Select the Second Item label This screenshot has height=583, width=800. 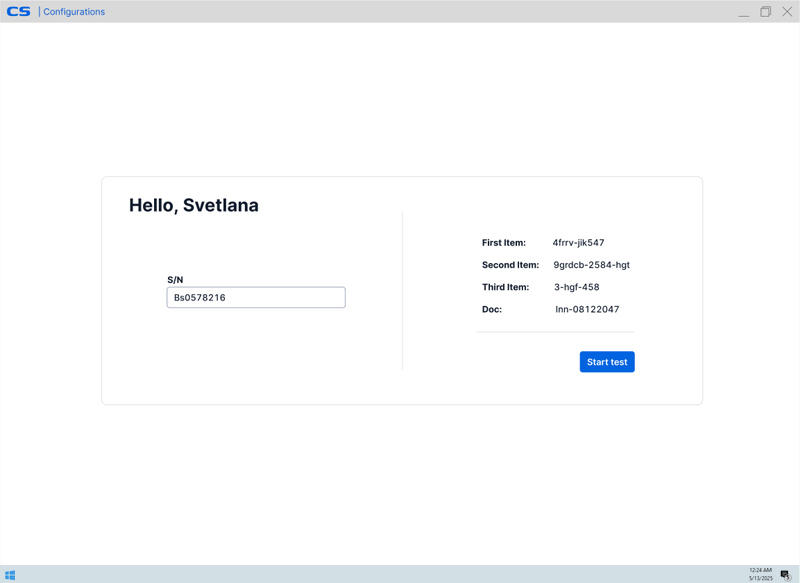coord(510,265)
